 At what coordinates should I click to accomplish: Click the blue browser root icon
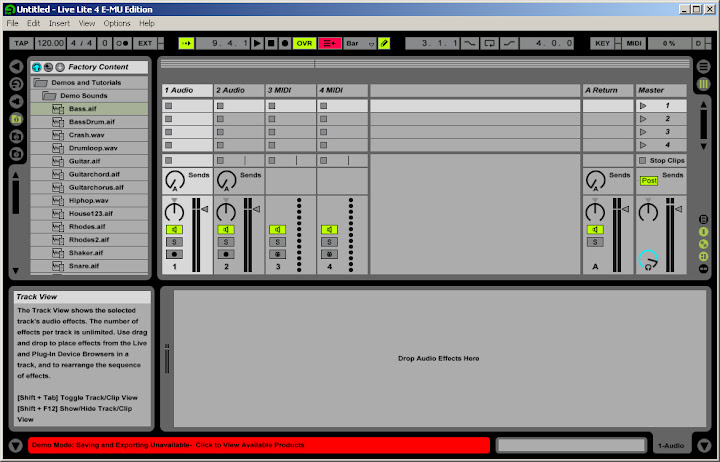[x=36, y=67]
